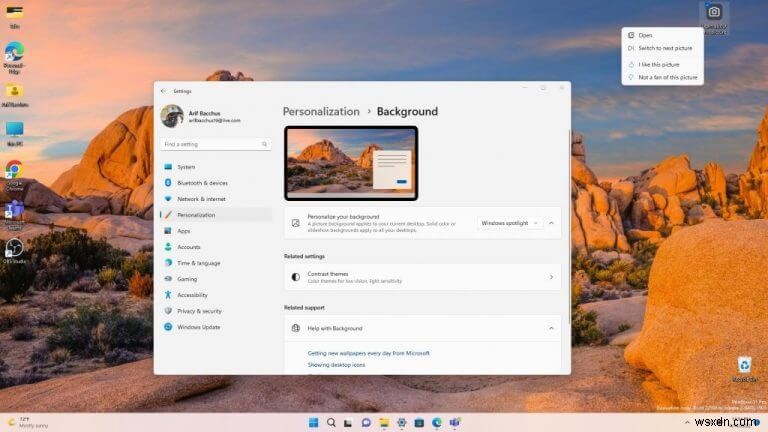768x432 pixels.
Task: Click the Windows Start button
Action: pos(313,422)
